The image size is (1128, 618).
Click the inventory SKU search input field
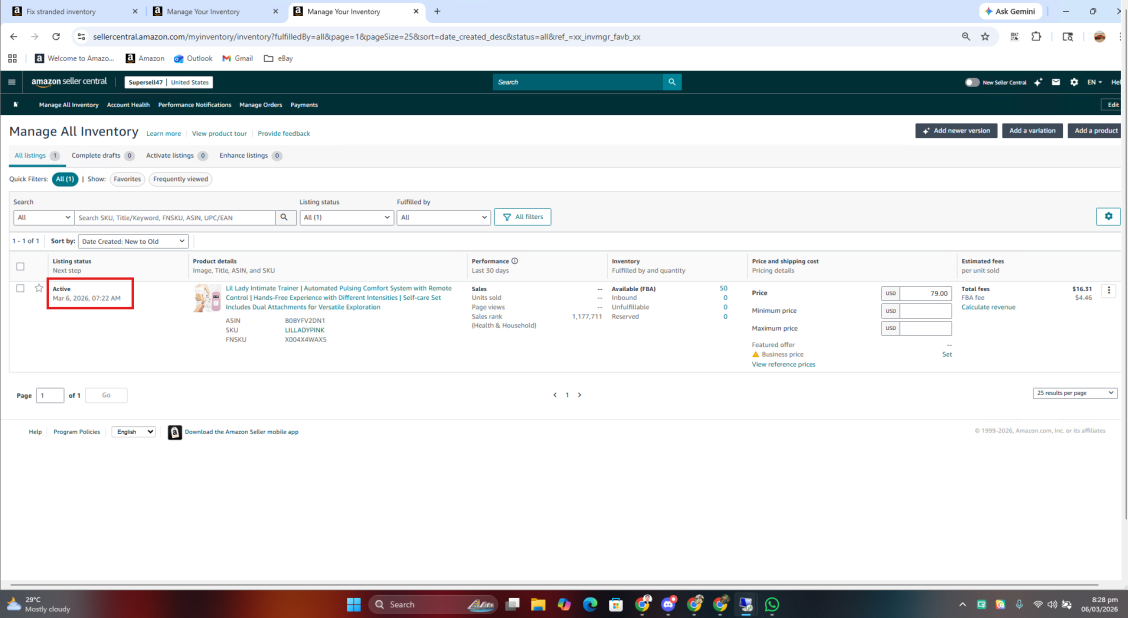tap(175, 217)
